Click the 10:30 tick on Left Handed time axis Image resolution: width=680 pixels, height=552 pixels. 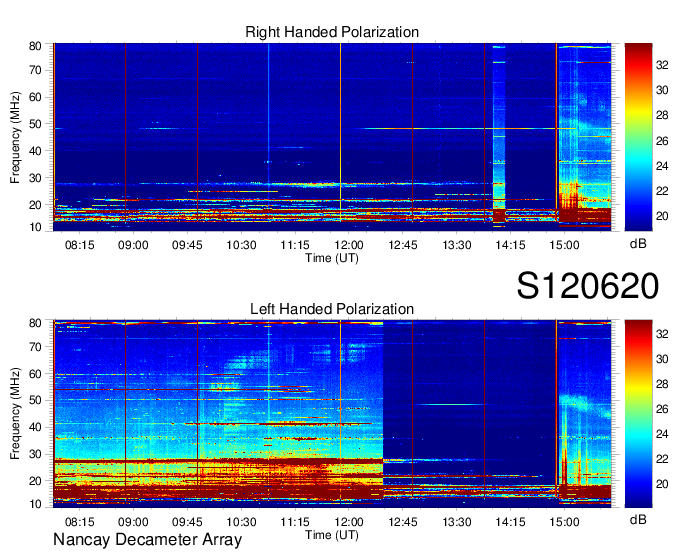tap(241, 522)
